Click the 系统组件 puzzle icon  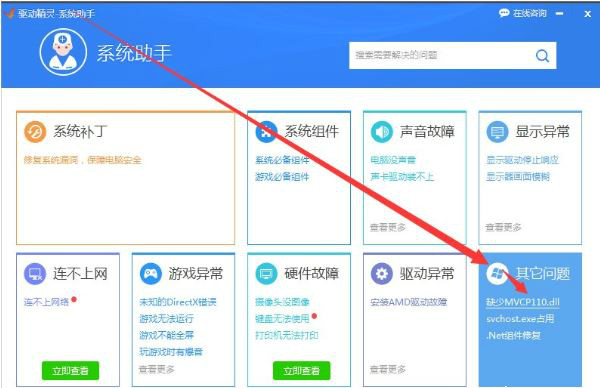[266, 132]
